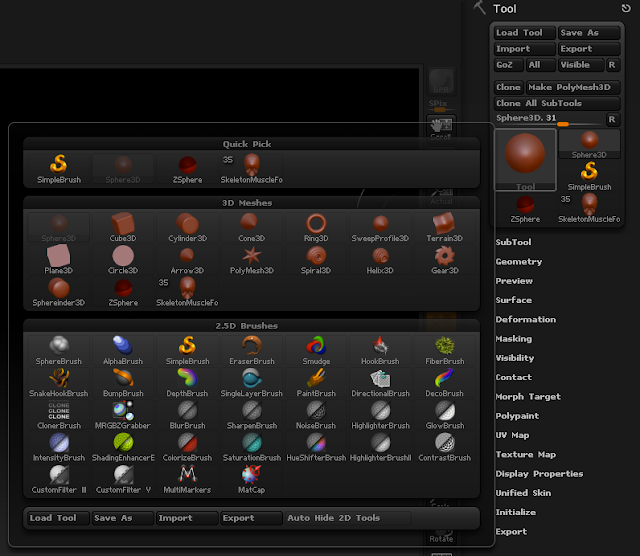
Task: Select the Ring3D mesh
Action: 316,227
